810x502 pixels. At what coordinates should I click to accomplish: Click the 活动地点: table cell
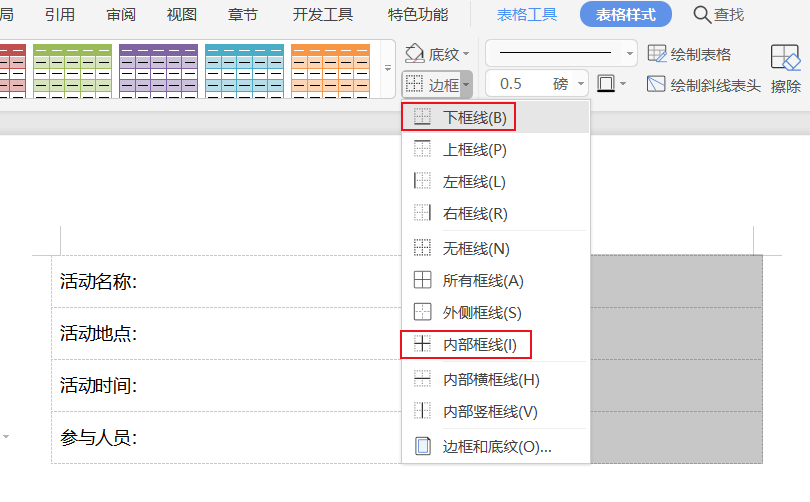coord(226,334)
